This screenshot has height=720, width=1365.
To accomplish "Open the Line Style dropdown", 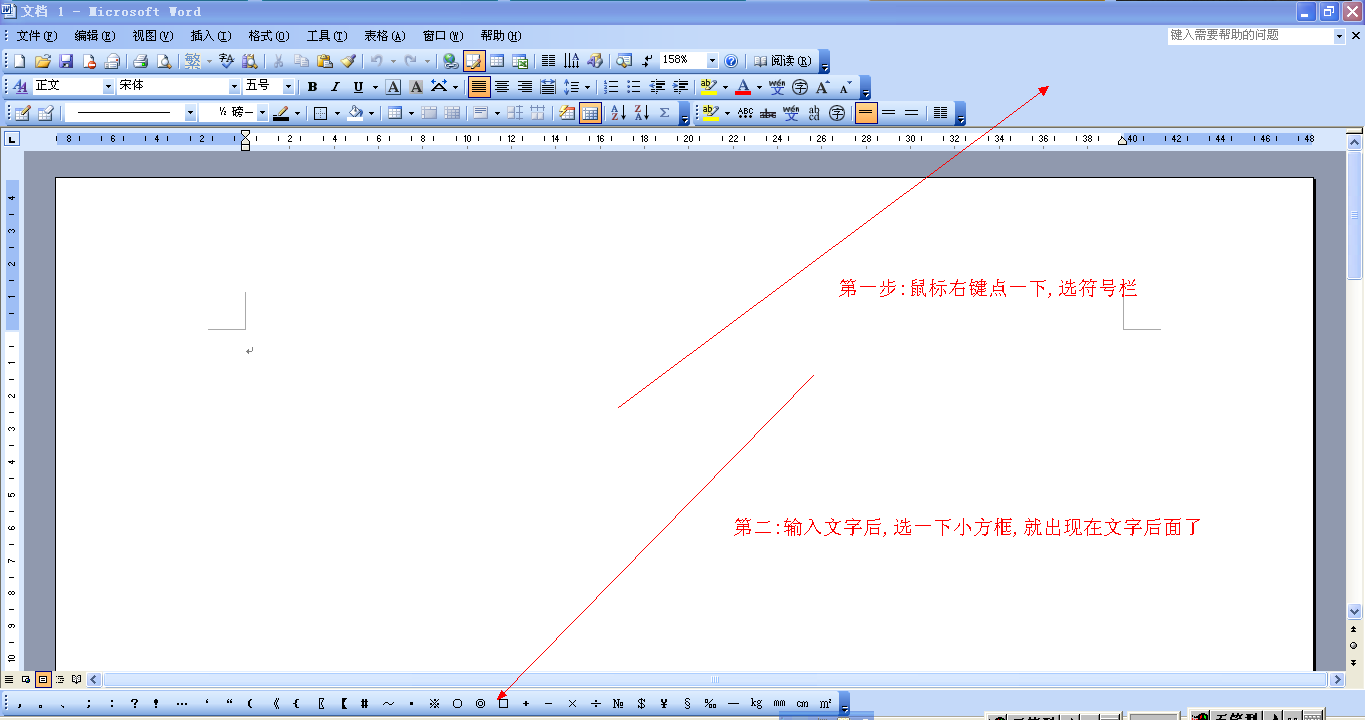I will [x=190, y=113].
